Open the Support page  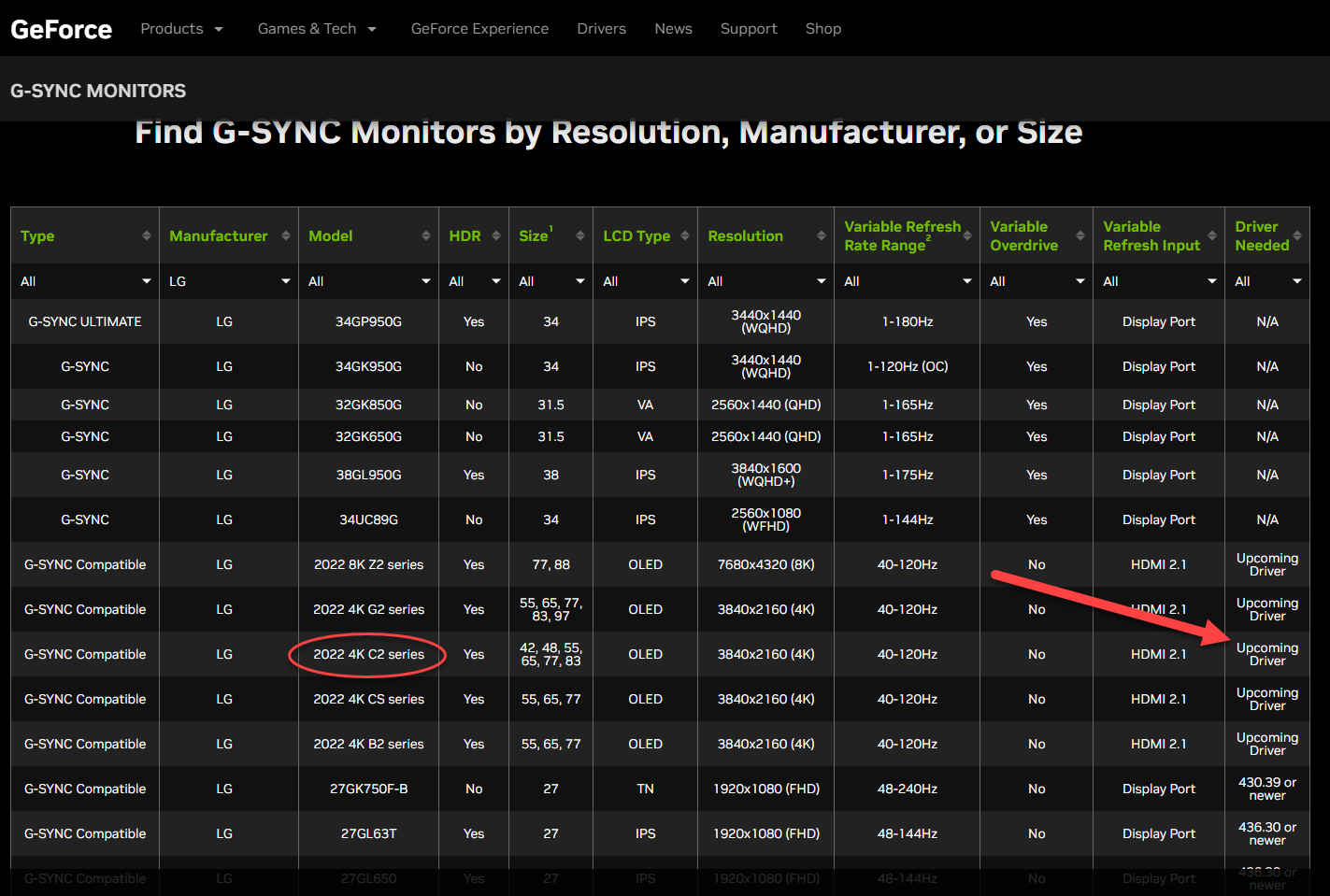[749, 29]
